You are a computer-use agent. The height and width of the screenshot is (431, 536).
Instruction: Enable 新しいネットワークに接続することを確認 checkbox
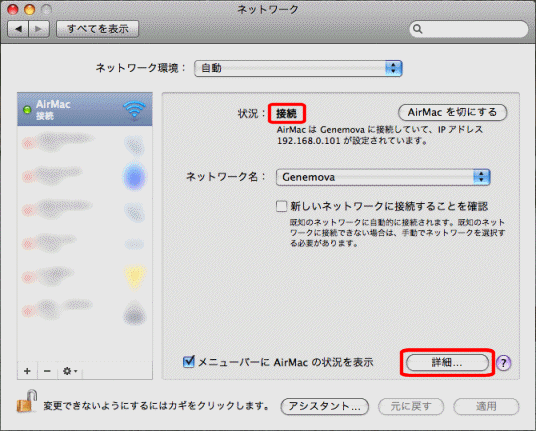click(281, 206)
